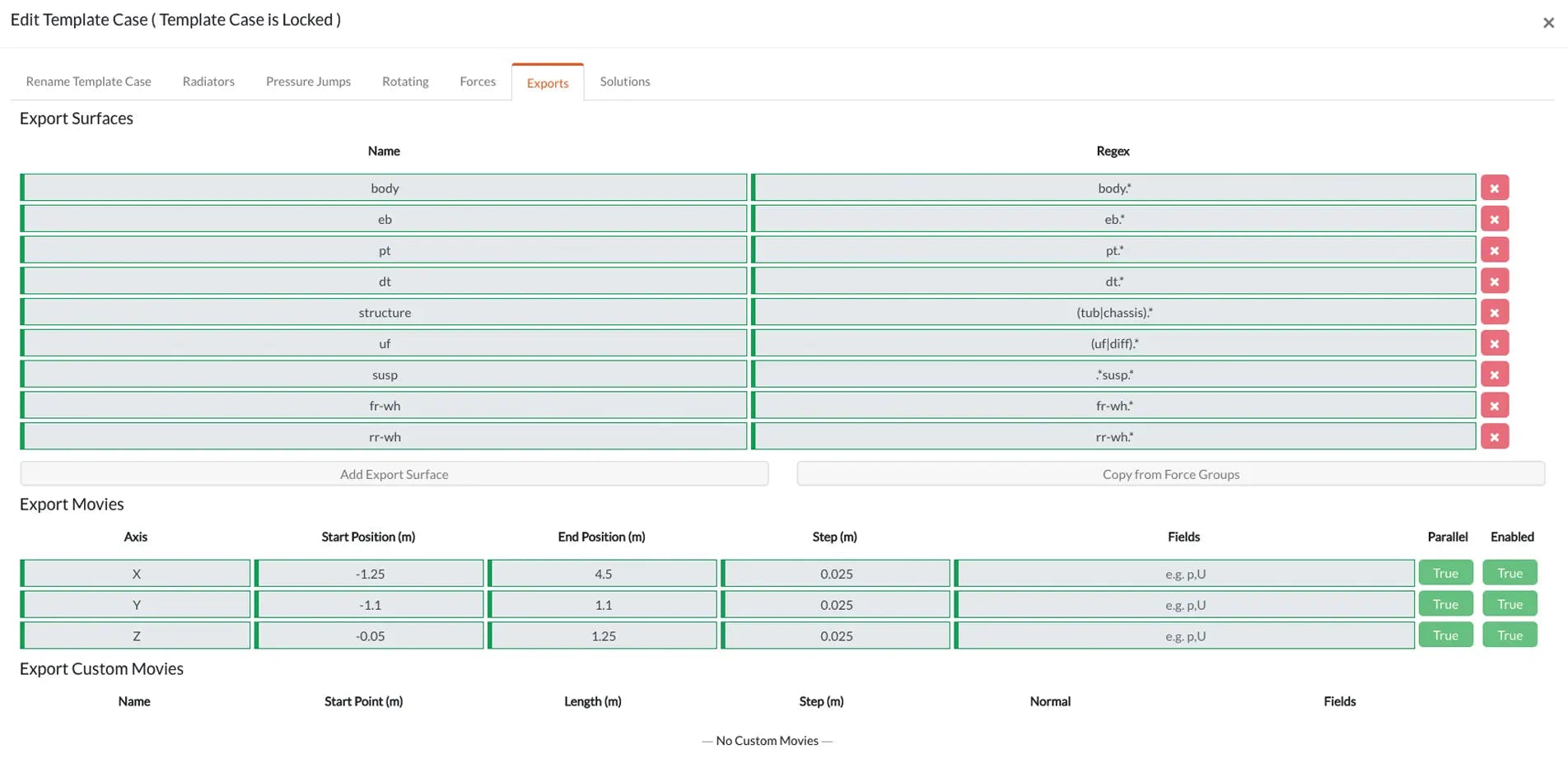Toggle Enabled for the X axis movie
The height and width of the screenshot is (763, 1568).
(x=1510, y=573)
